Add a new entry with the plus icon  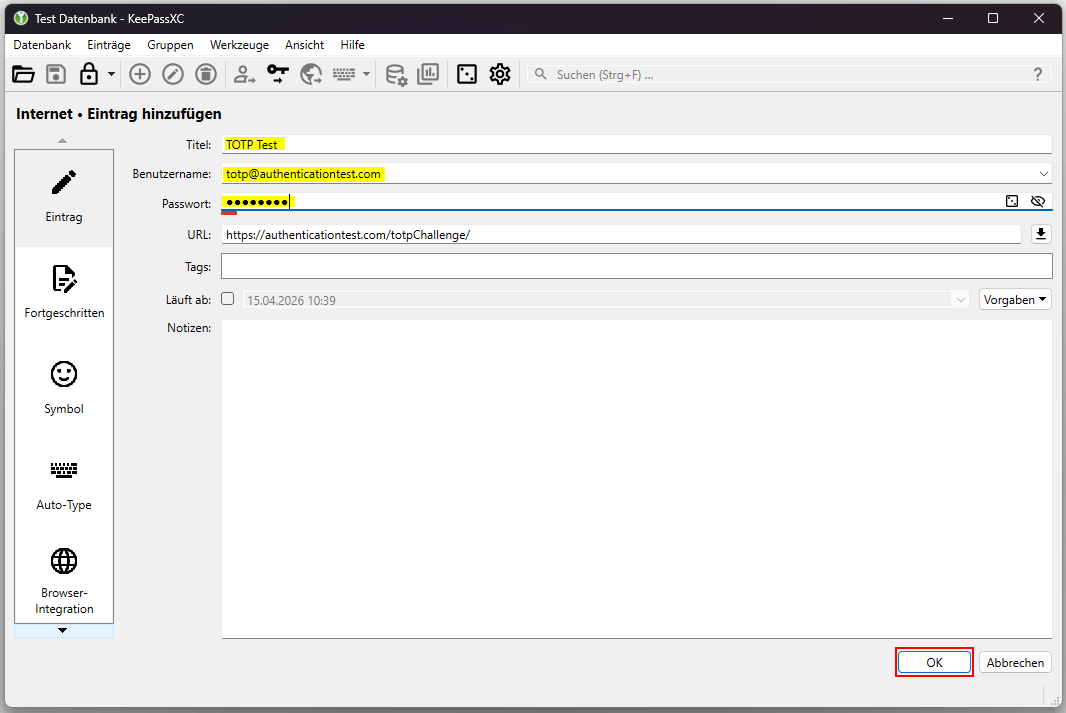tap(140, 74)
